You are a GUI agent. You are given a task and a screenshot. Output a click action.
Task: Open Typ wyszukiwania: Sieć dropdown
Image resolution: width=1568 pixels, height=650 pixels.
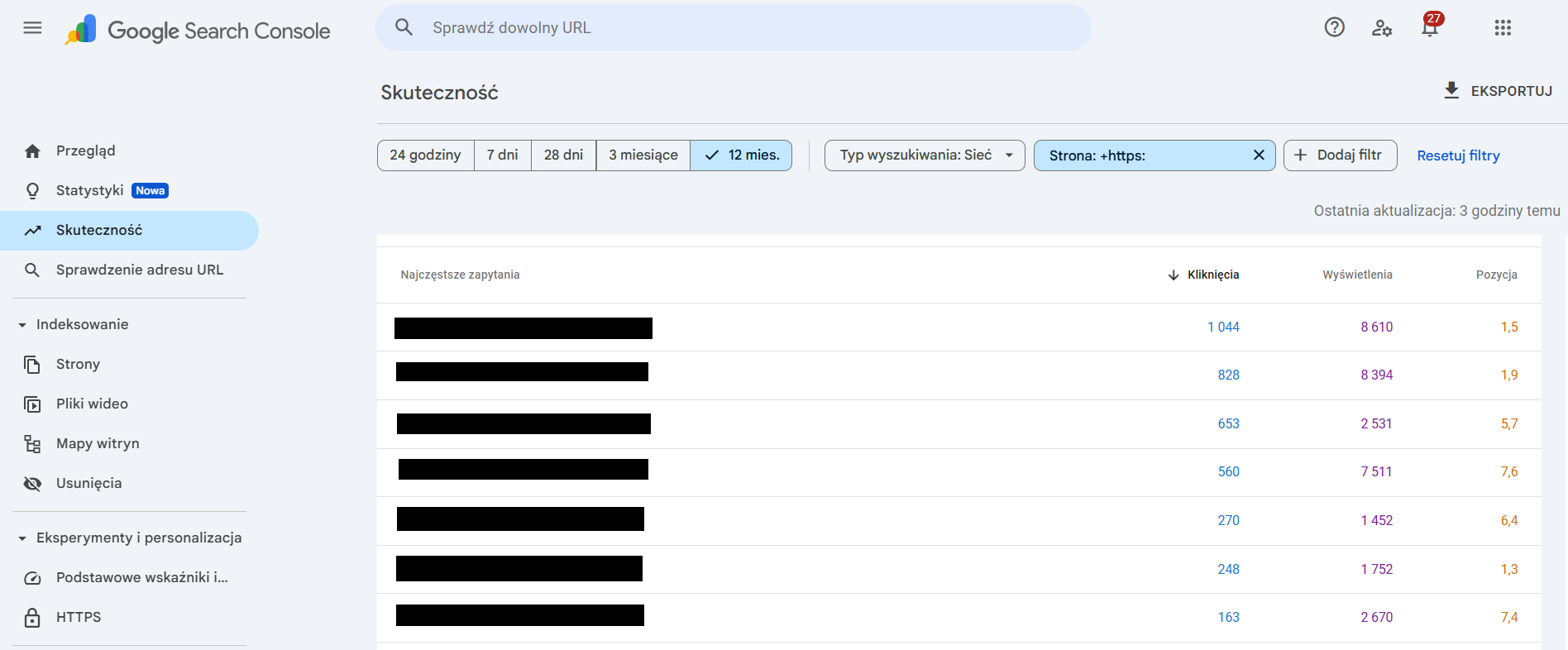pos(925,155)
